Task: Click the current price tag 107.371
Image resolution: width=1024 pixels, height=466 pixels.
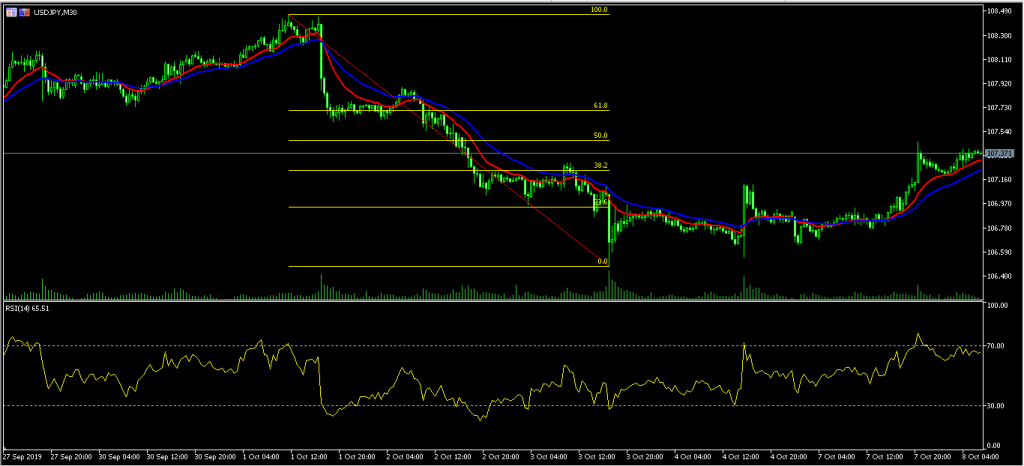Action: (x=999, y=153)
